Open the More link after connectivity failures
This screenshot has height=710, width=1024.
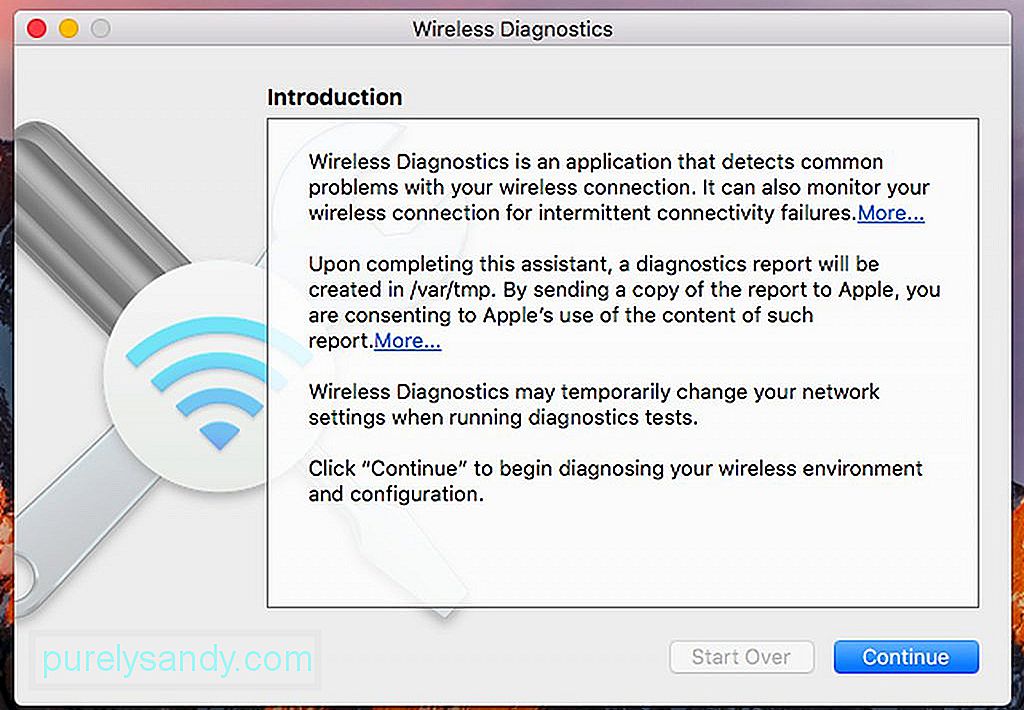pyautogui.click(x=891, y=213)
